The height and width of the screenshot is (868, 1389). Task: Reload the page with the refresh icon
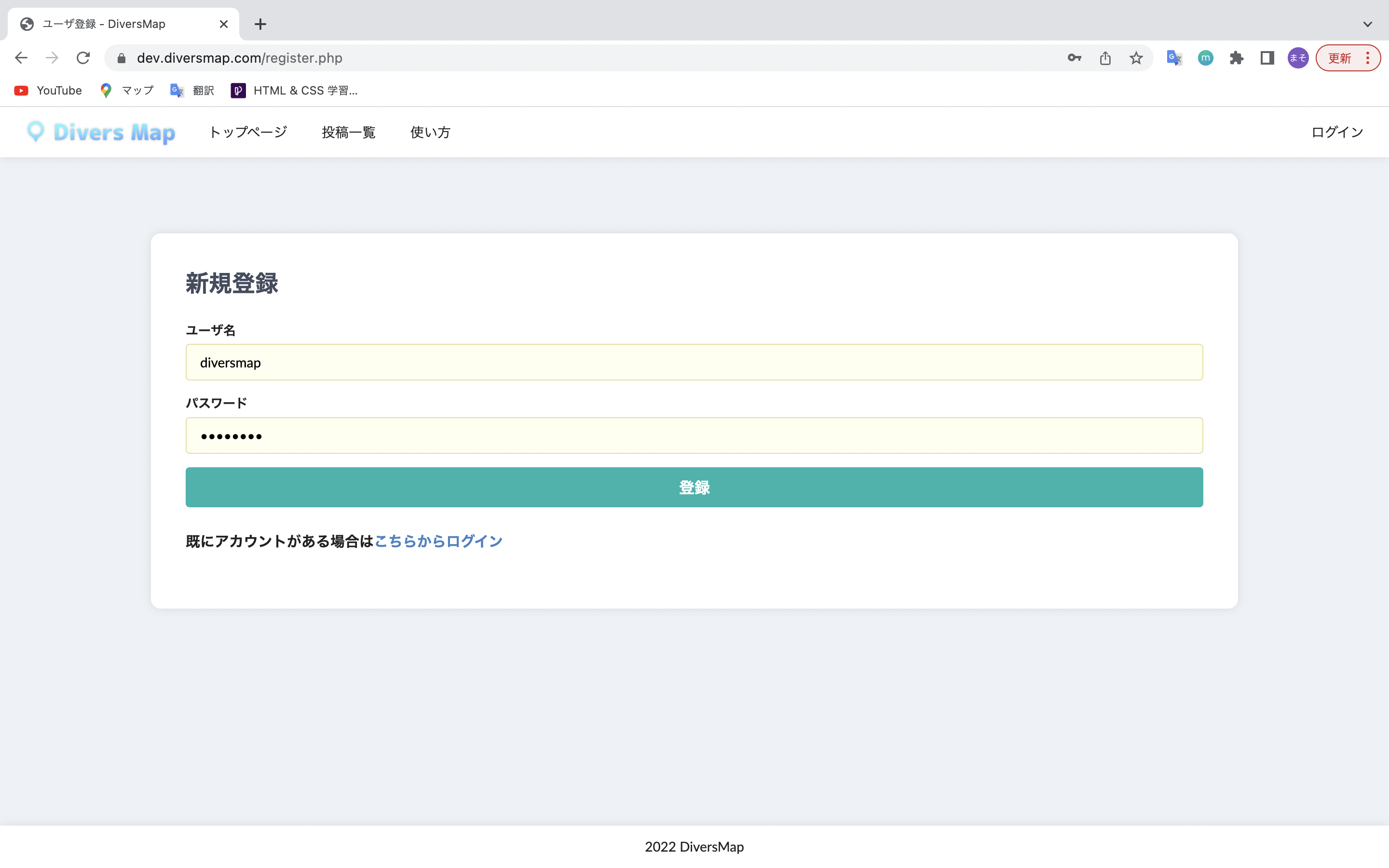(x=83, y=58)
